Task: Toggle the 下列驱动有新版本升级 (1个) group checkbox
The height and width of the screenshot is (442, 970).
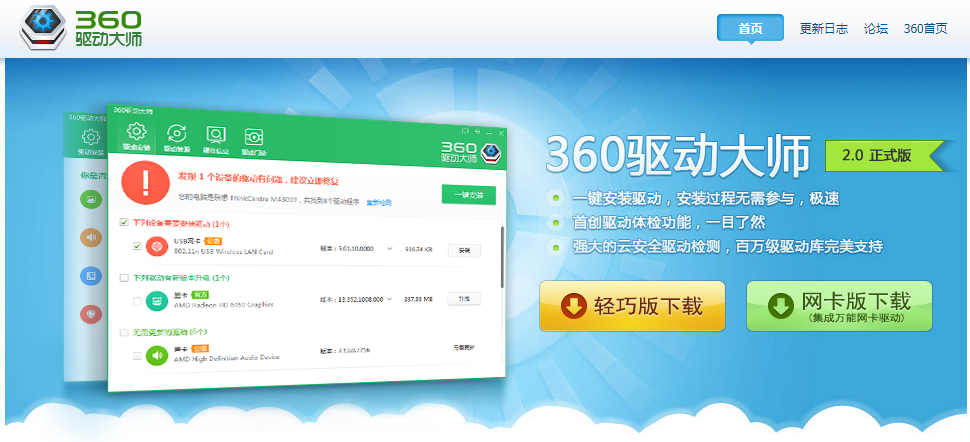Action: click(124, 277)
